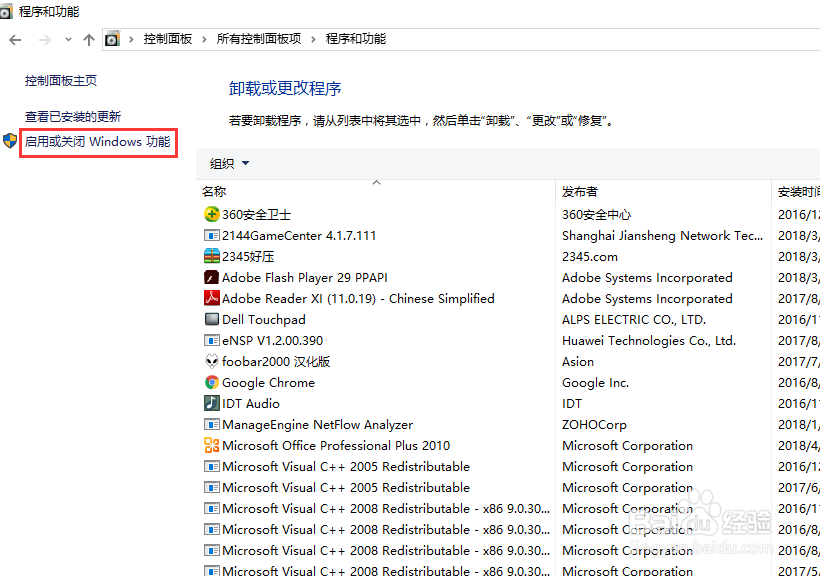The width and height of the screenshot is (820, 576).
Task: Click publisher Google Inc. cell
Action: 595,382
